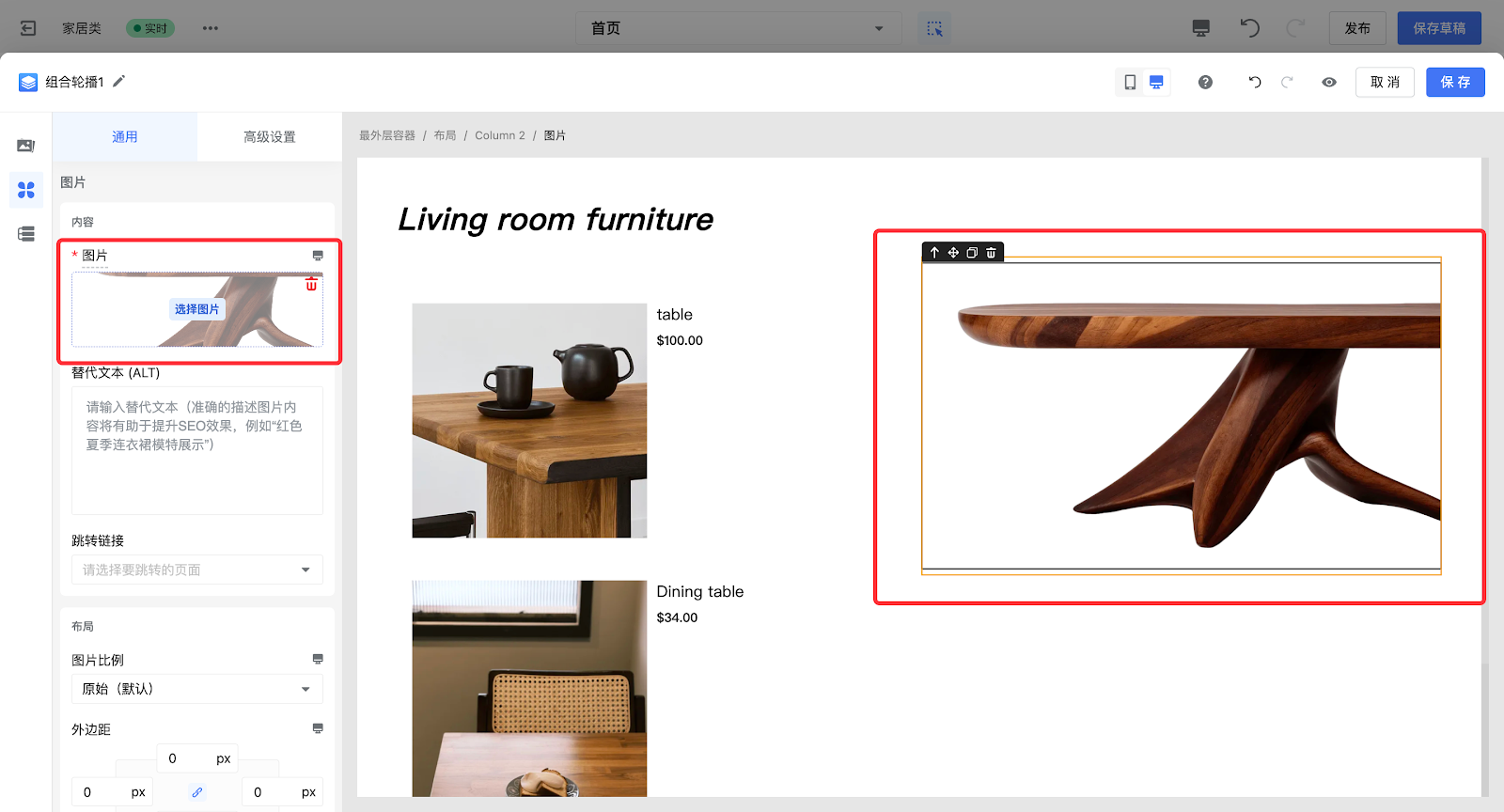
Task: Open the 图片比例 ratio dropdown
Action: 197,689
